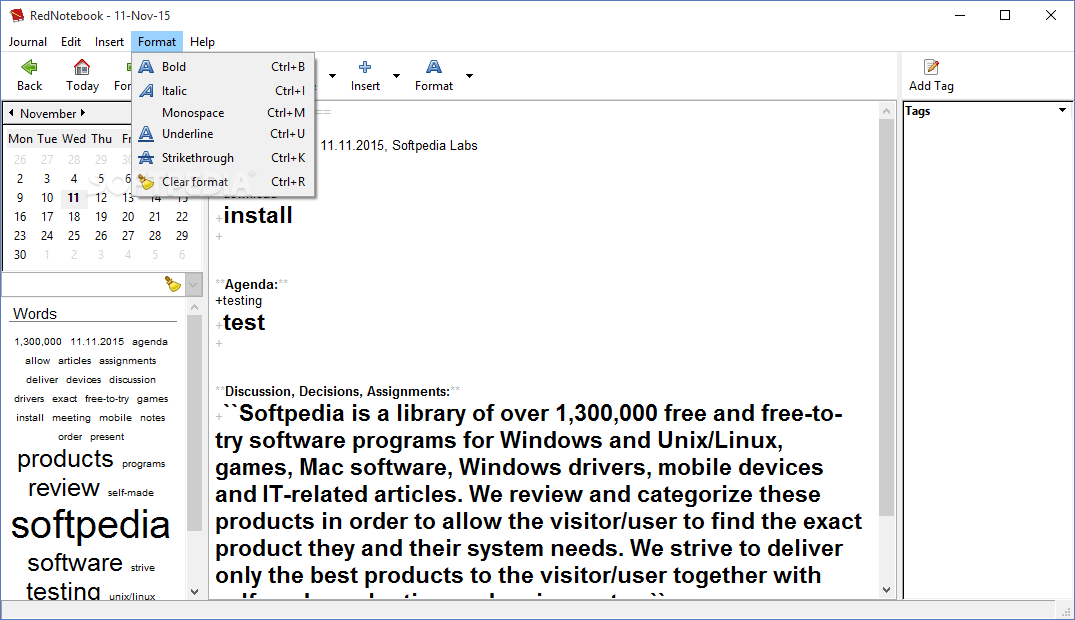Click the word 'free-to-try' in word cloud
The width and height of the screenshot is (1075, 620).
coord(106,398)
